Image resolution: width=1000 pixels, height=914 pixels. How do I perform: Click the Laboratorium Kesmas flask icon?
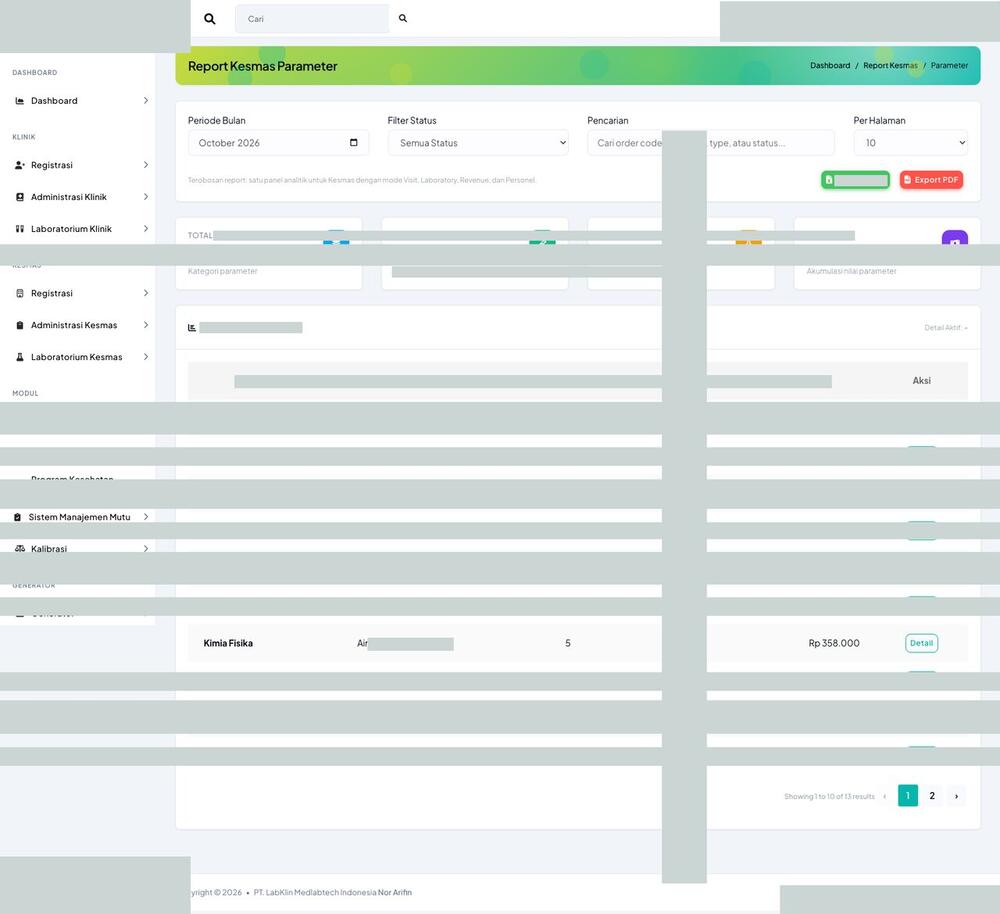click(20, 357)
